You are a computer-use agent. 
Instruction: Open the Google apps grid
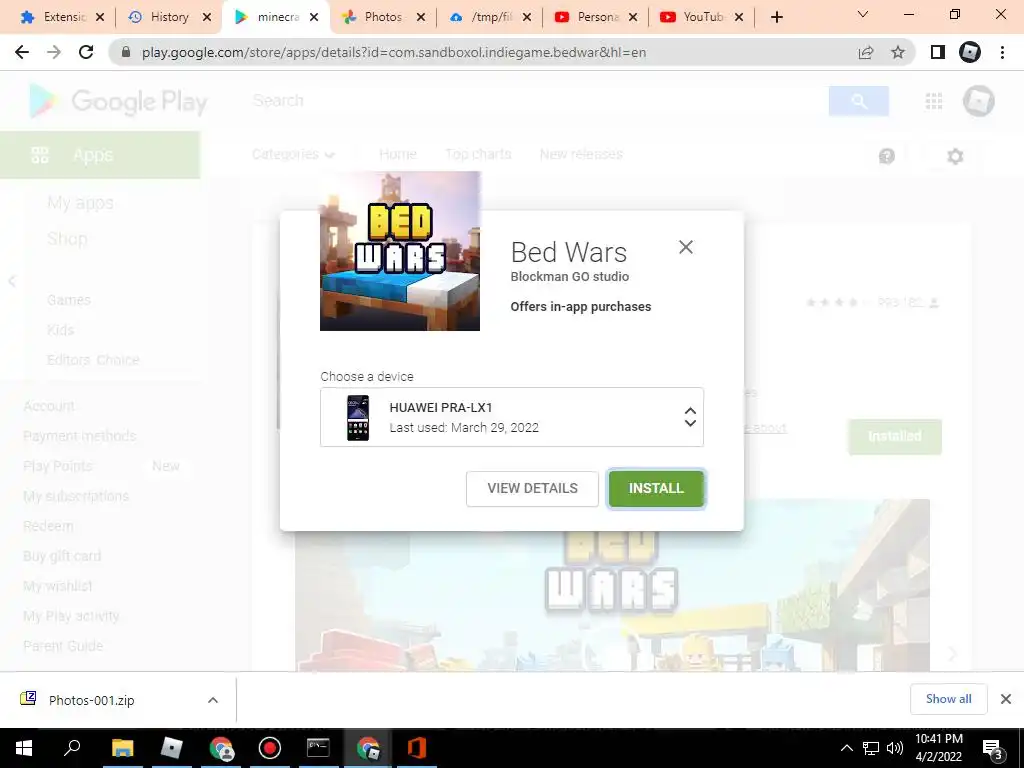click(x=934, y=101)
